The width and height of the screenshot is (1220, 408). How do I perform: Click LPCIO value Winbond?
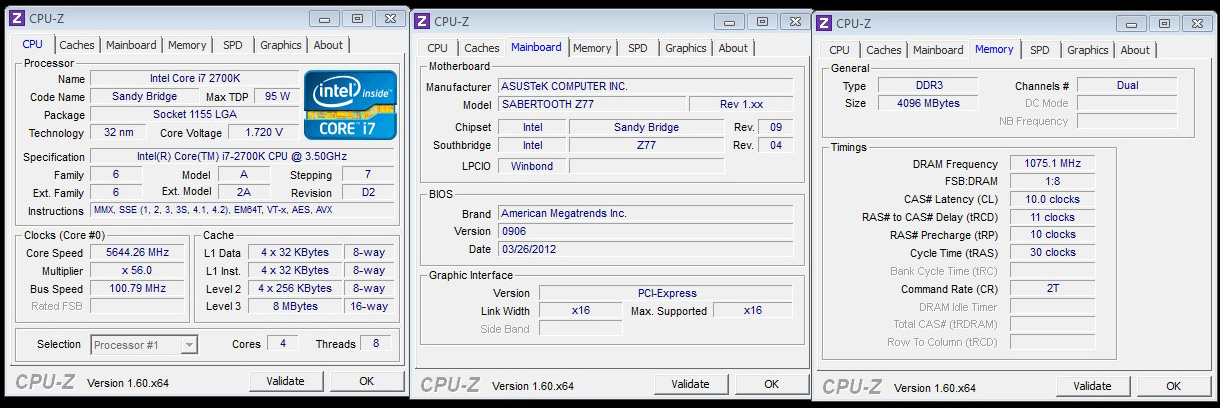coord(531,166)
